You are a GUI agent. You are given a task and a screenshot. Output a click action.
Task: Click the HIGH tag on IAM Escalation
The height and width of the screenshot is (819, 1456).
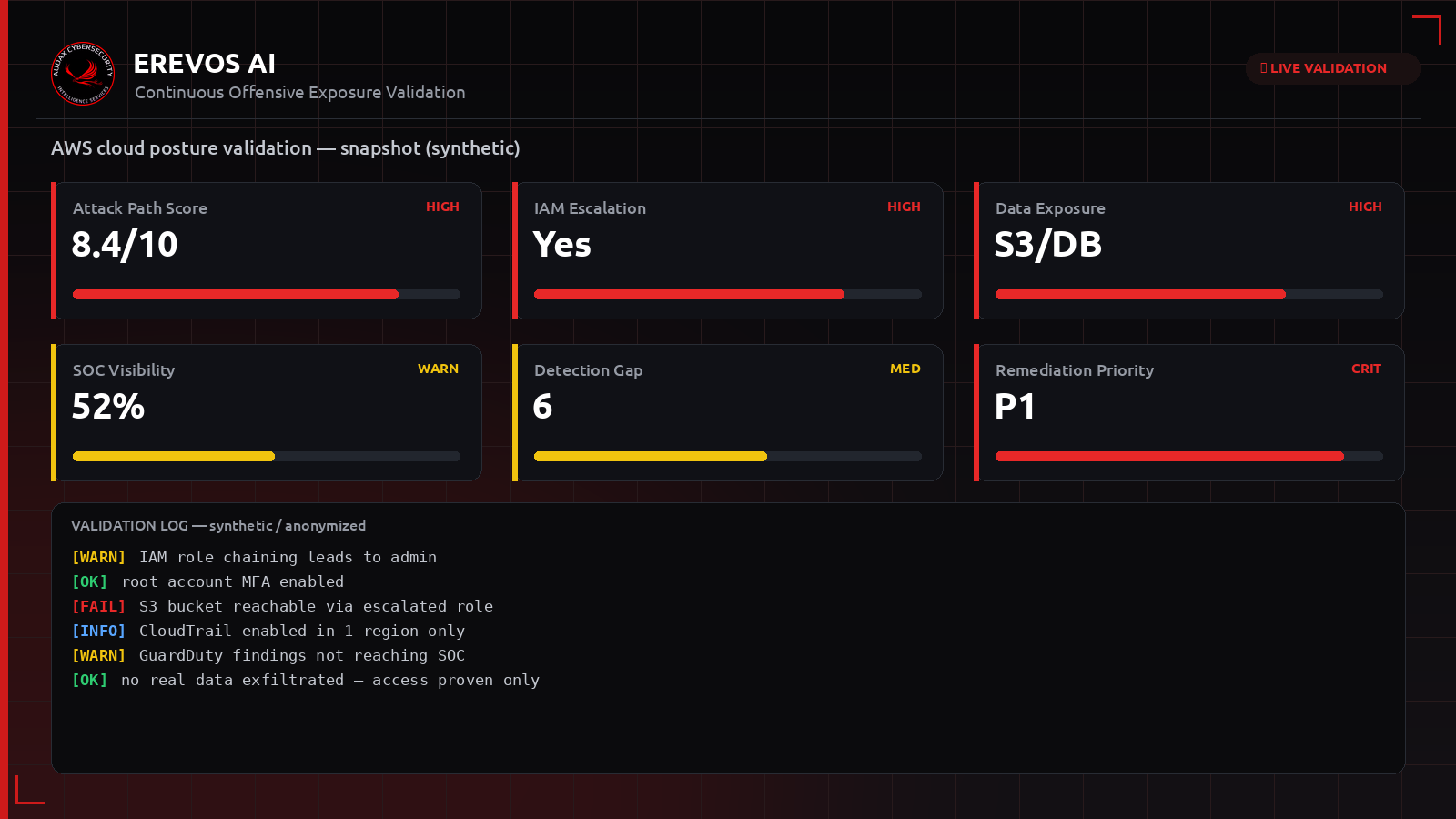click(x=904, y=207)
